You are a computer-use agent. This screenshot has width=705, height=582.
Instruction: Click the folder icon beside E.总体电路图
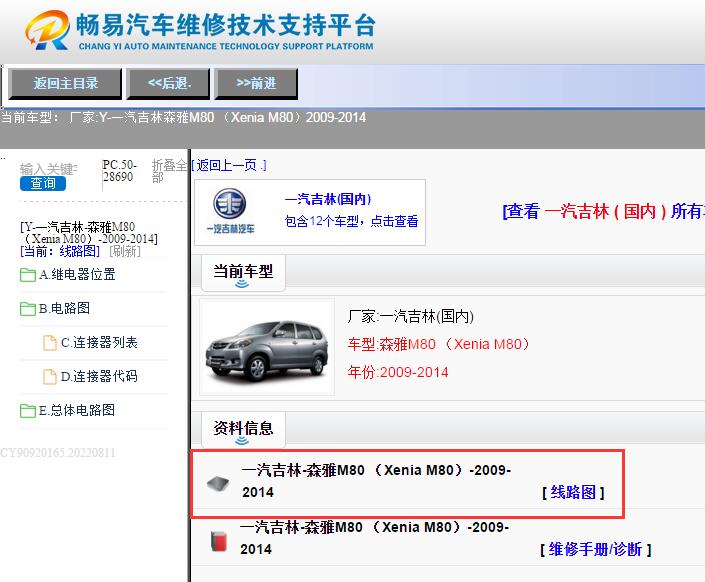click(28, 411)
